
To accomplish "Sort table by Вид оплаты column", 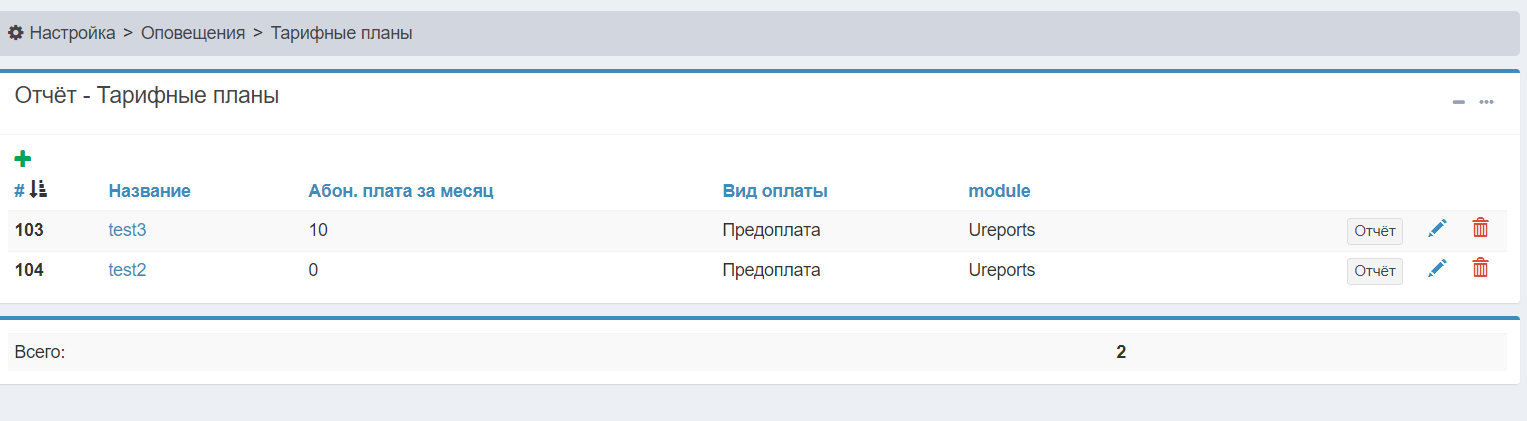I will coord(774,190).
